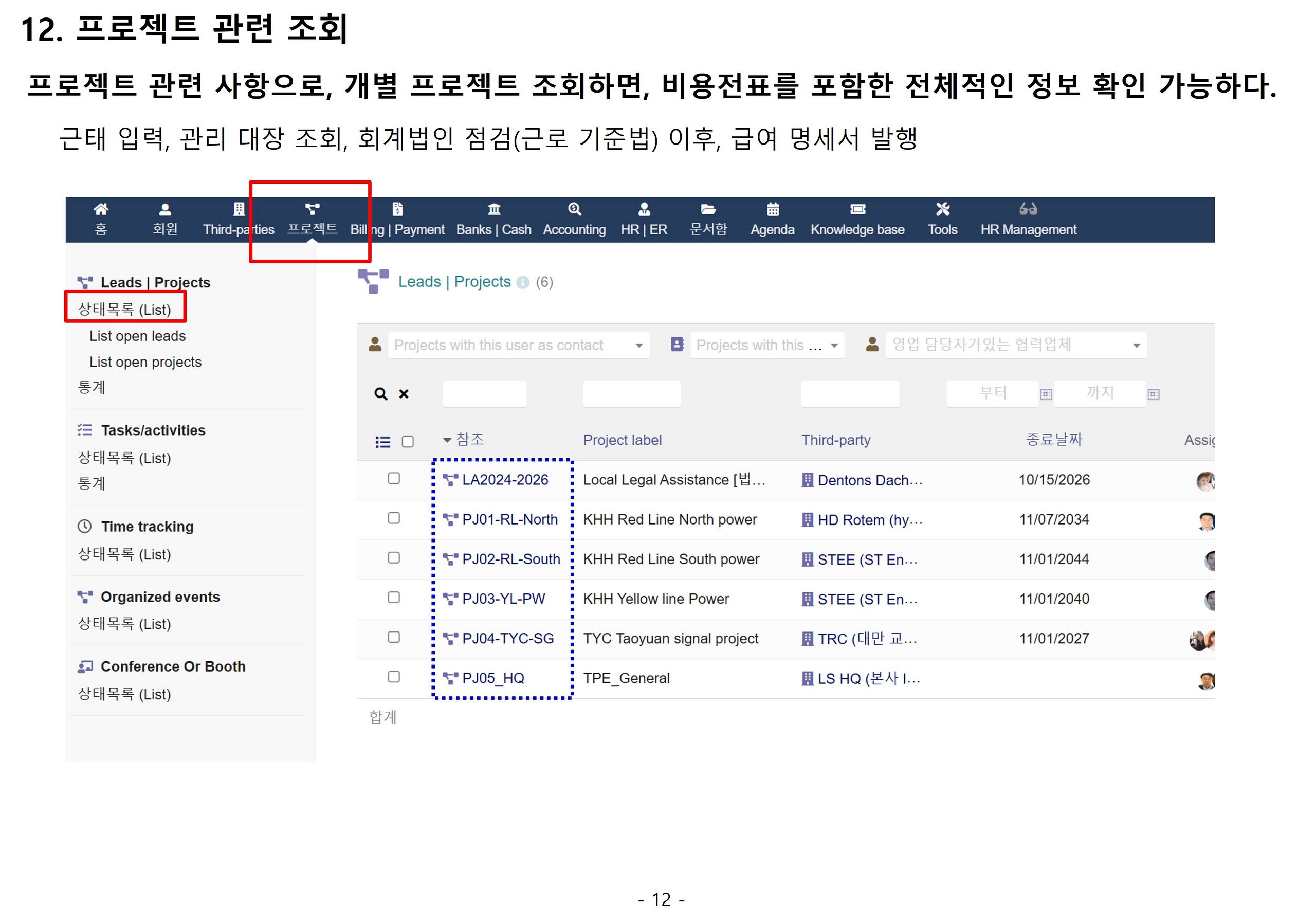
Task: Sort by the 참조 column arrow
Action: (x=447, y=440)
